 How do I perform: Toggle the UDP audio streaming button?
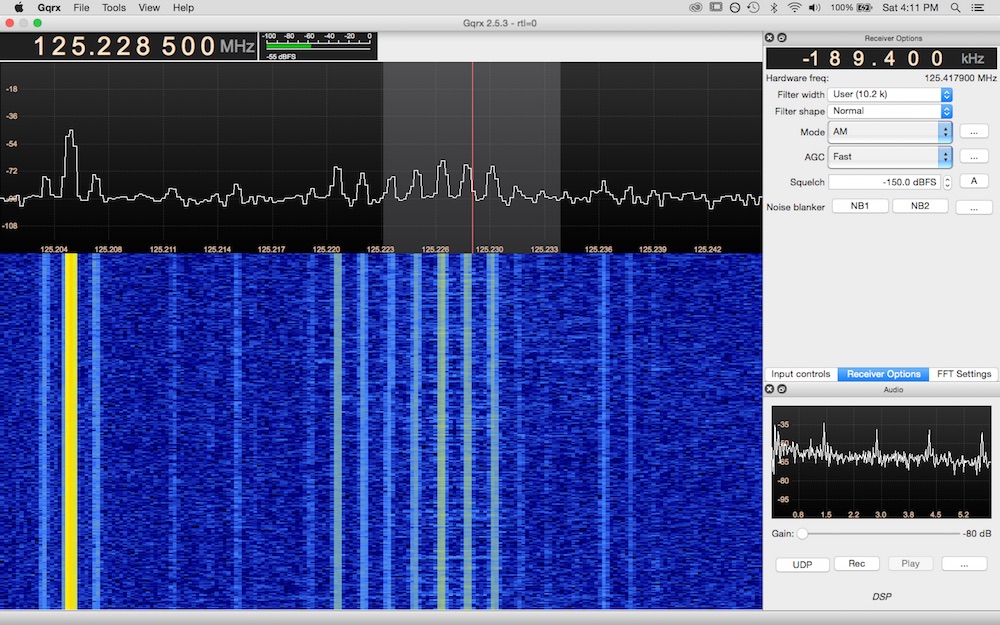[802, 564]
